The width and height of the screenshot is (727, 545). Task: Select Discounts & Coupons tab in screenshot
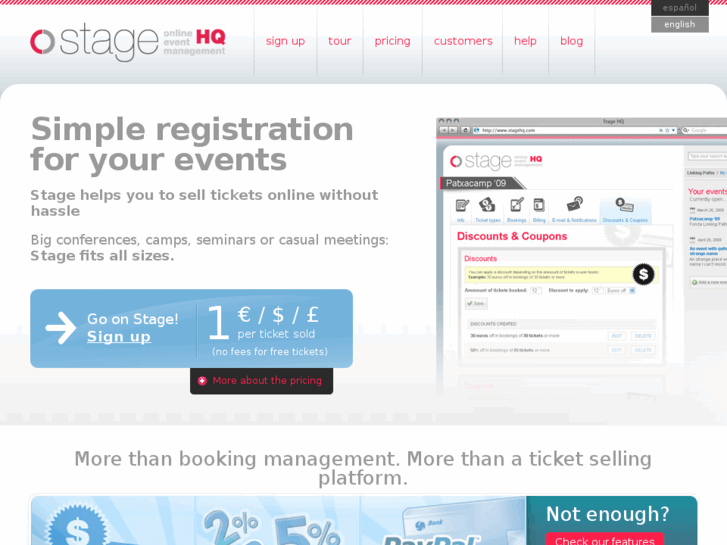(x=625, y=210)
